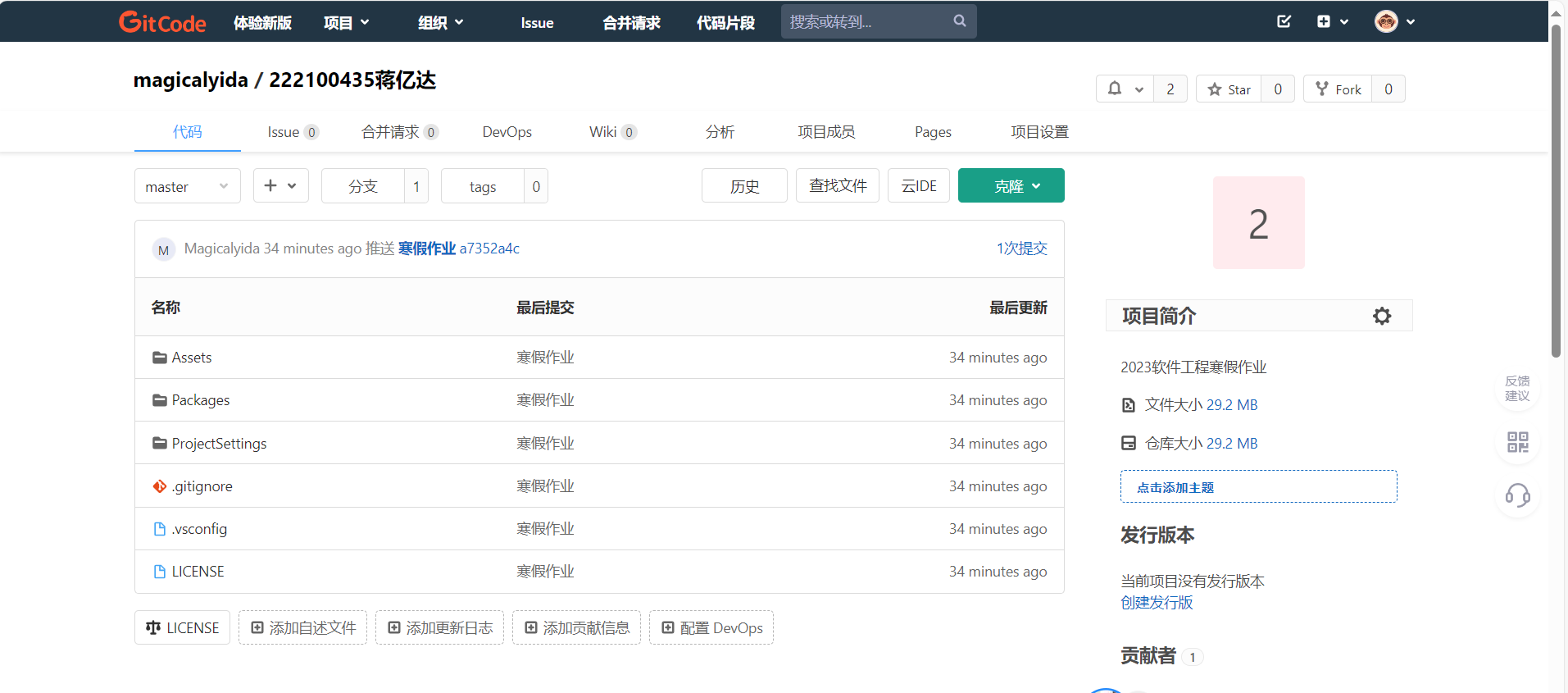
Task: Click the create release link
Action: pyautogui.click(x=1157, y=603)
